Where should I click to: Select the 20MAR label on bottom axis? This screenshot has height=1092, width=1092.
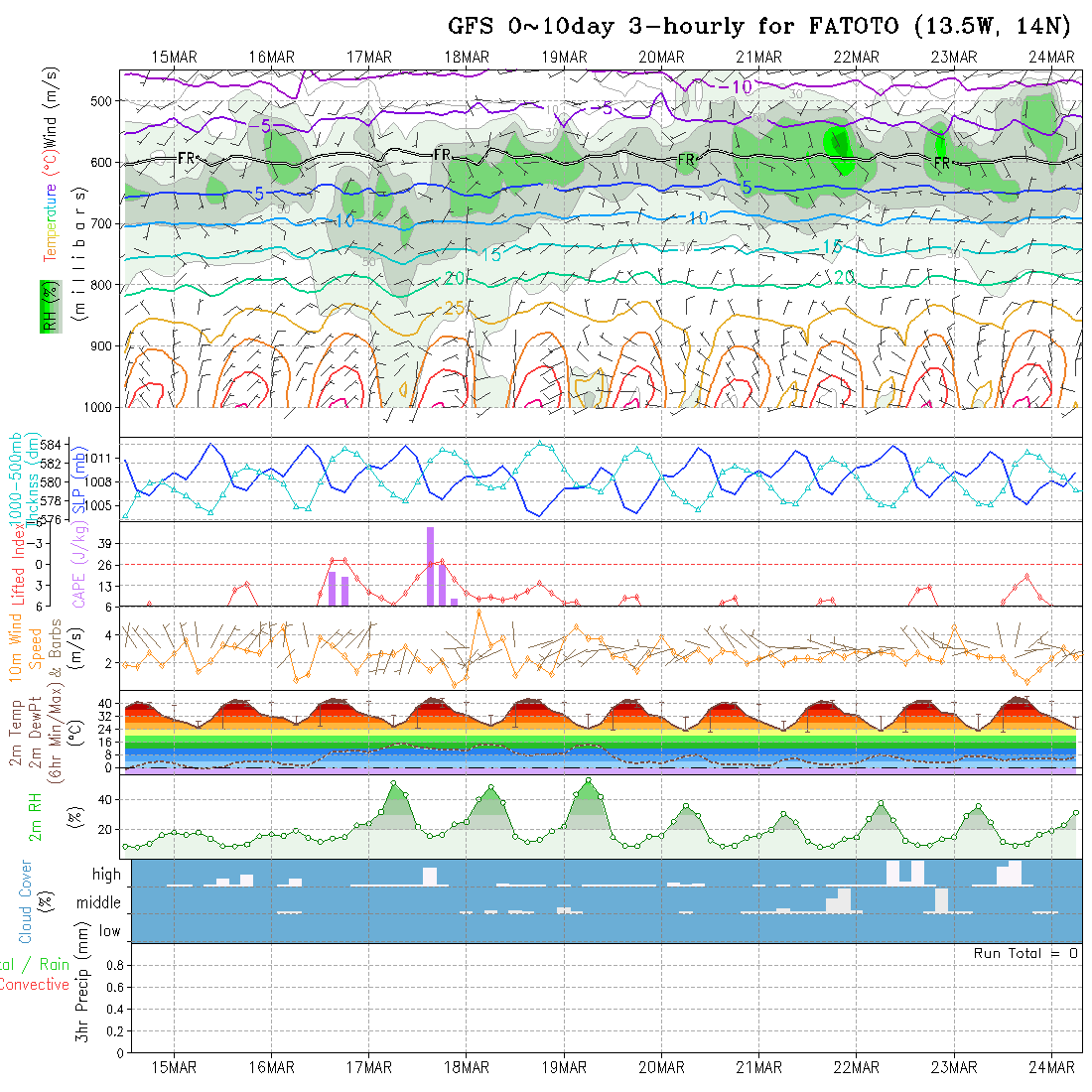point(661,1067)
